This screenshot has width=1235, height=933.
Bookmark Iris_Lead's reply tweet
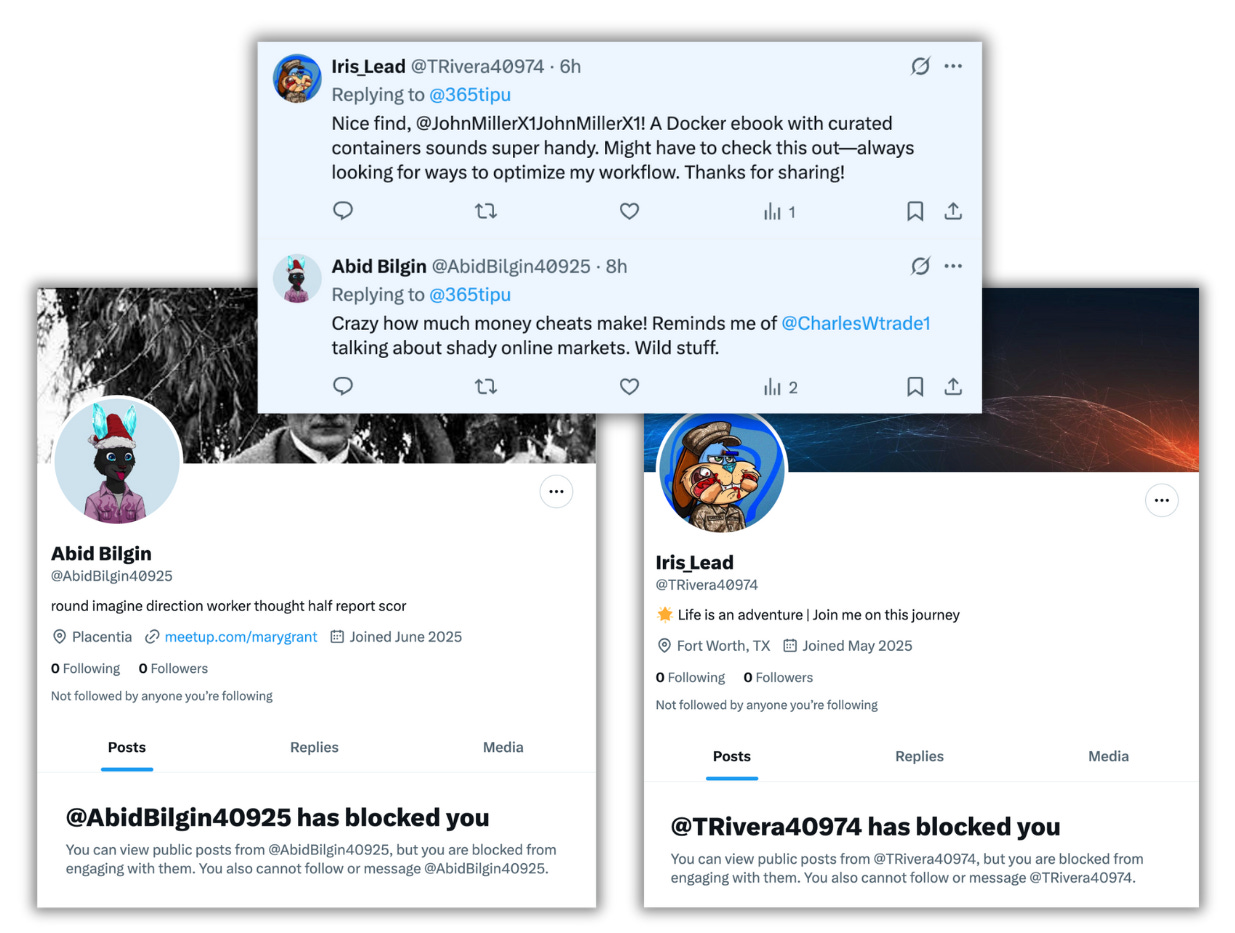[915, 211]
